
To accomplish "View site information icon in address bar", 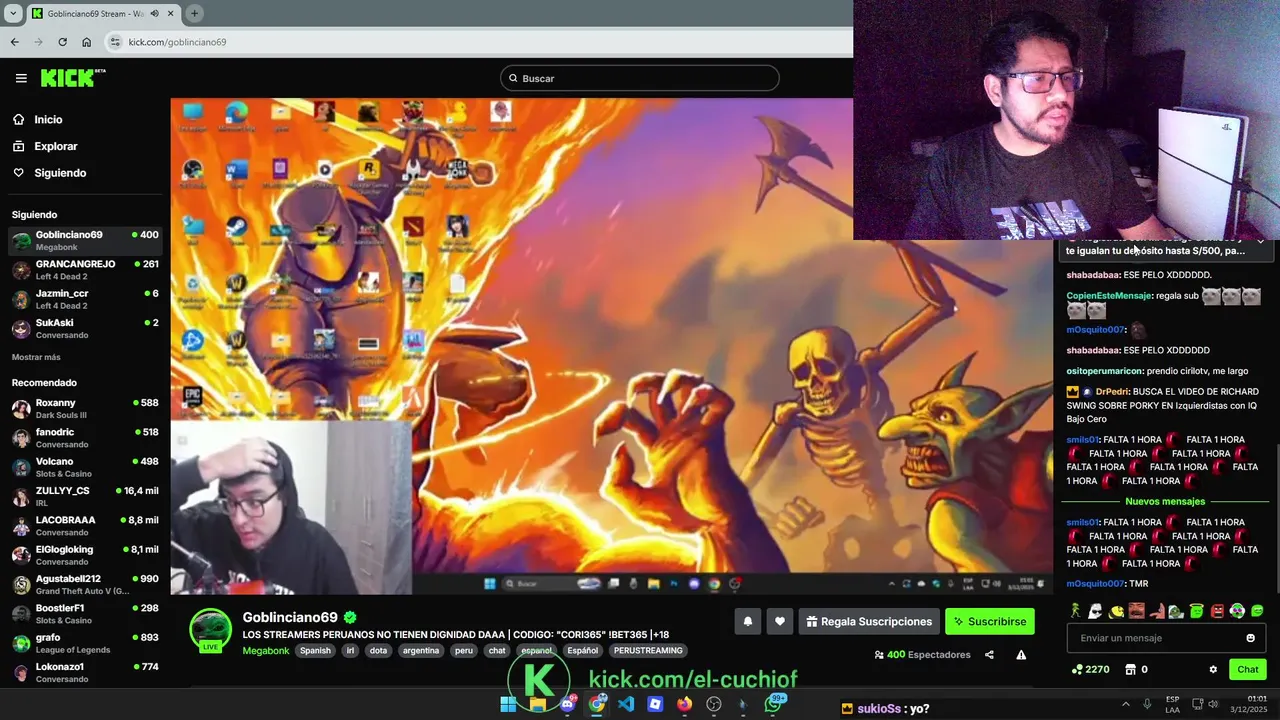I will tap(115, 42).
